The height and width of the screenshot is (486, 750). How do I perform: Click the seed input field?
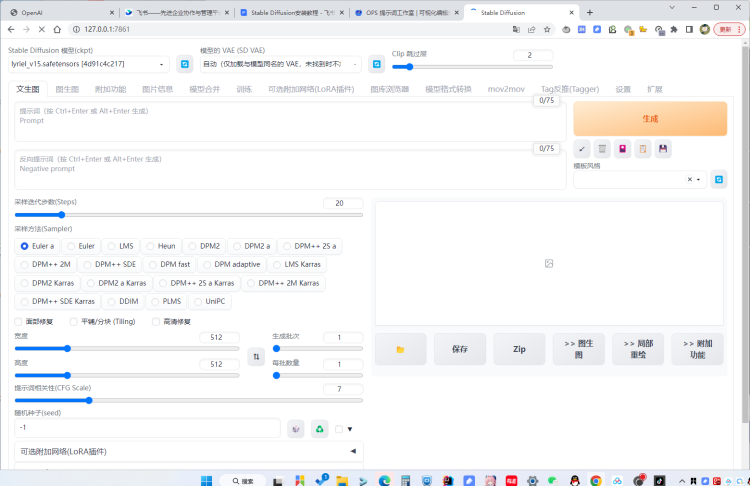click(x=147, y=428)
